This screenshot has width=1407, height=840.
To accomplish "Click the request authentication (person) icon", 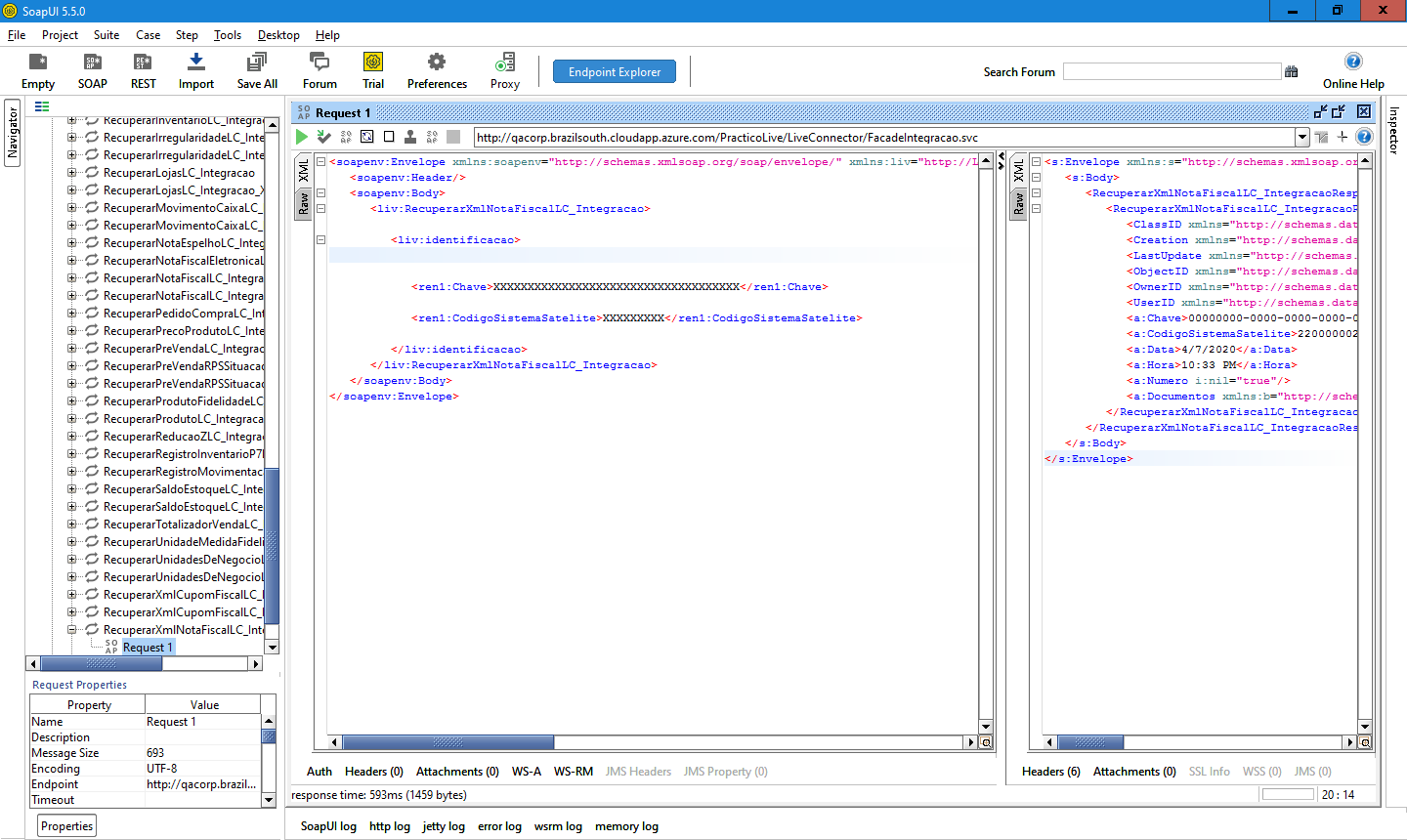I will [x=410, y=137].
